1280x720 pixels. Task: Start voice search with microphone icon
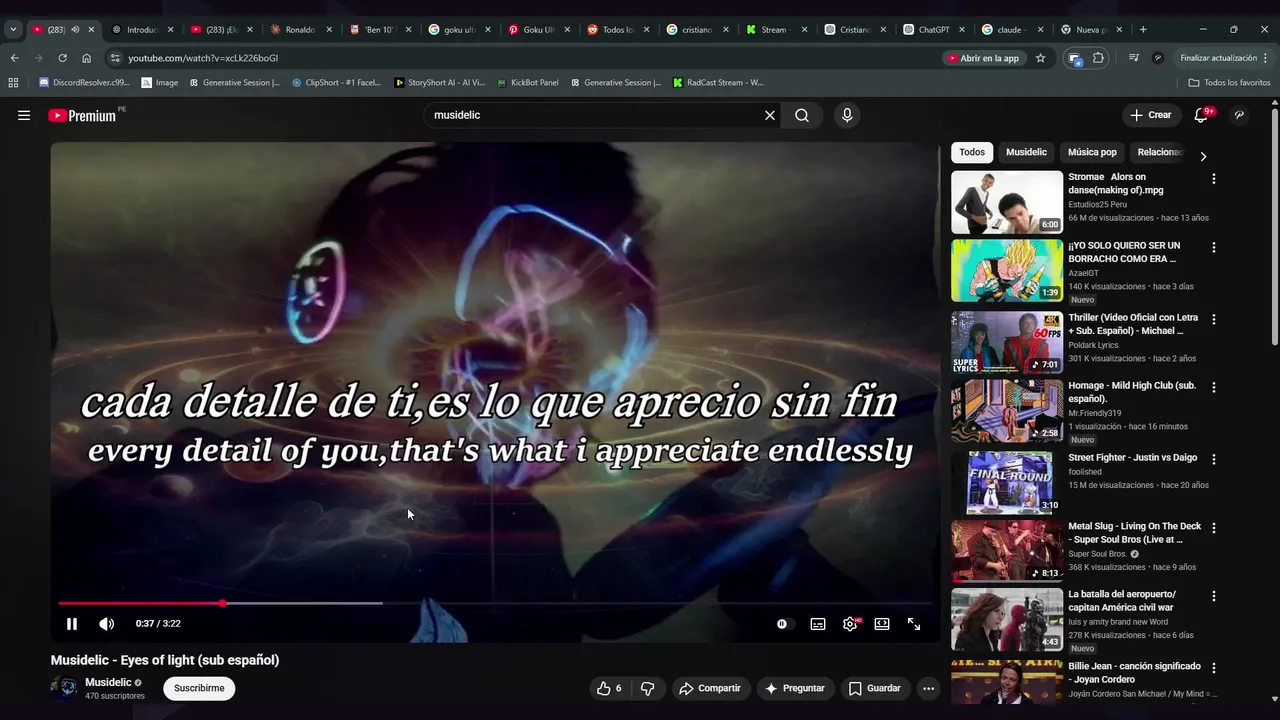(x=847, y=115)
